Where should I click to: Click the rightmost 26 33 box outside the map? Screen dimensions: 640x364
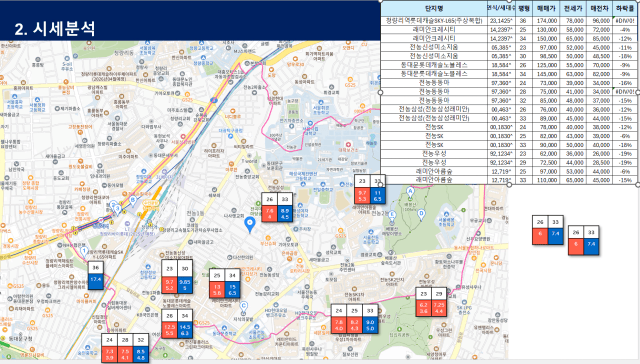click(583, 240)
